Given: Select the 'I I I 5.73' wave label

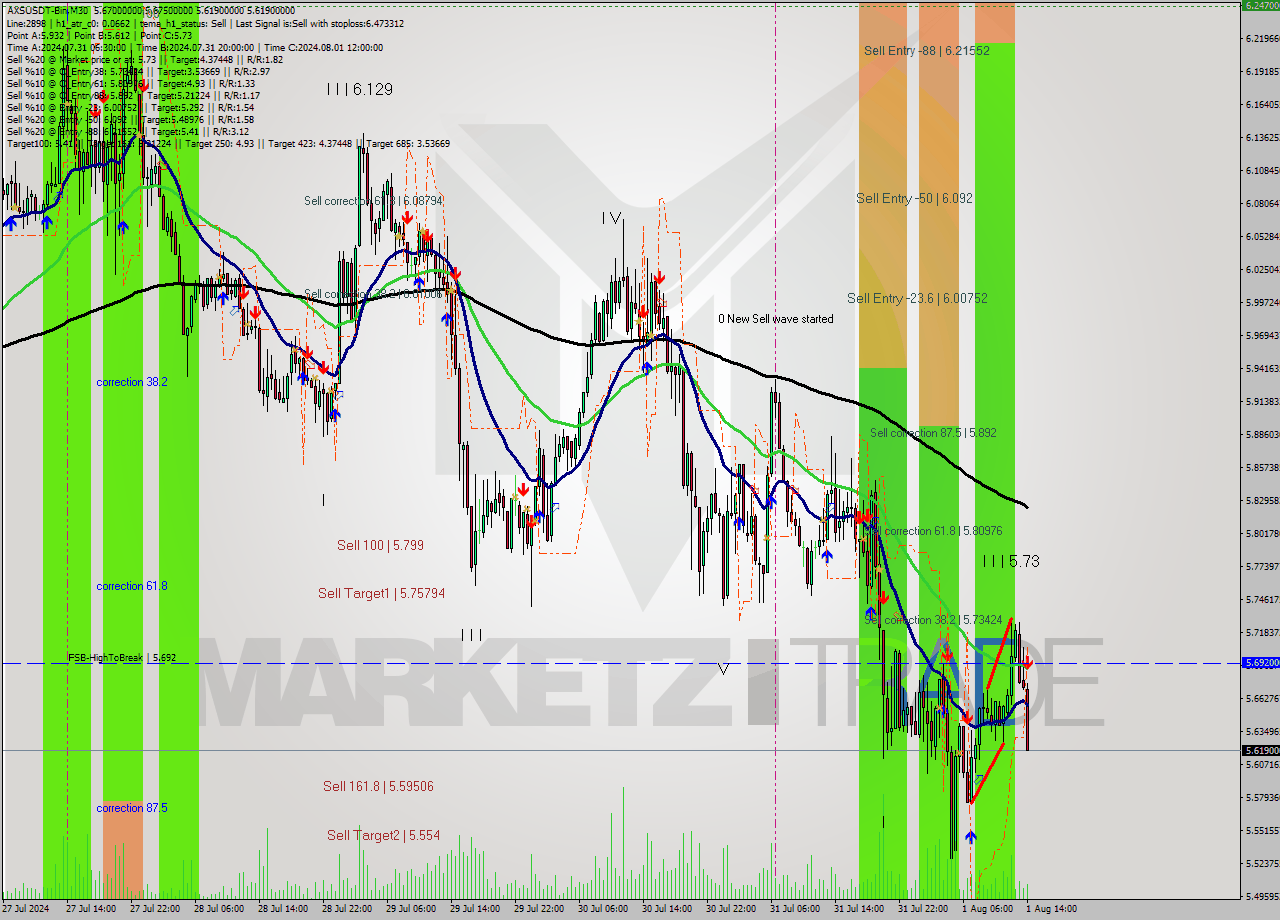Looking at the screenshot, I should pos(1010,562).
